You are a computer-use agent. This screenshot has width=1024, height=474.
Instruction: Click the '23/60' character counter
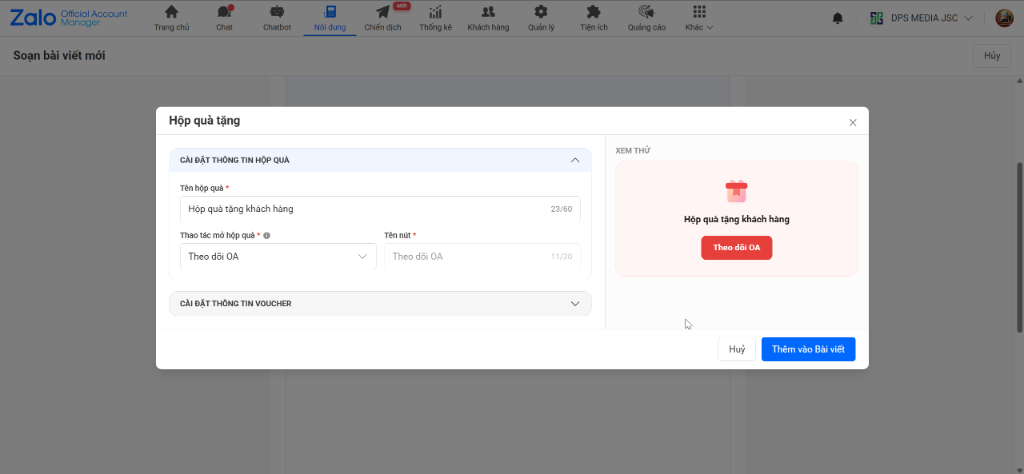click(561, 209)
